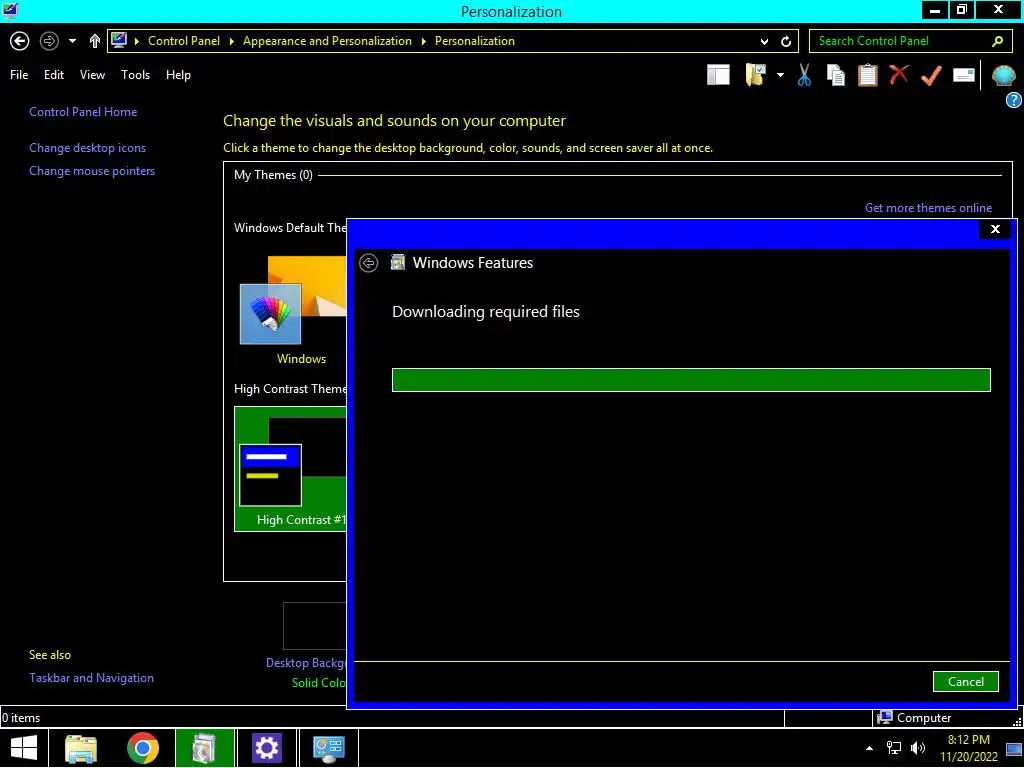The height and width of the screenshot is (768, 1024).
Task: Minimize the Personalization window
Action: (935, 9)
